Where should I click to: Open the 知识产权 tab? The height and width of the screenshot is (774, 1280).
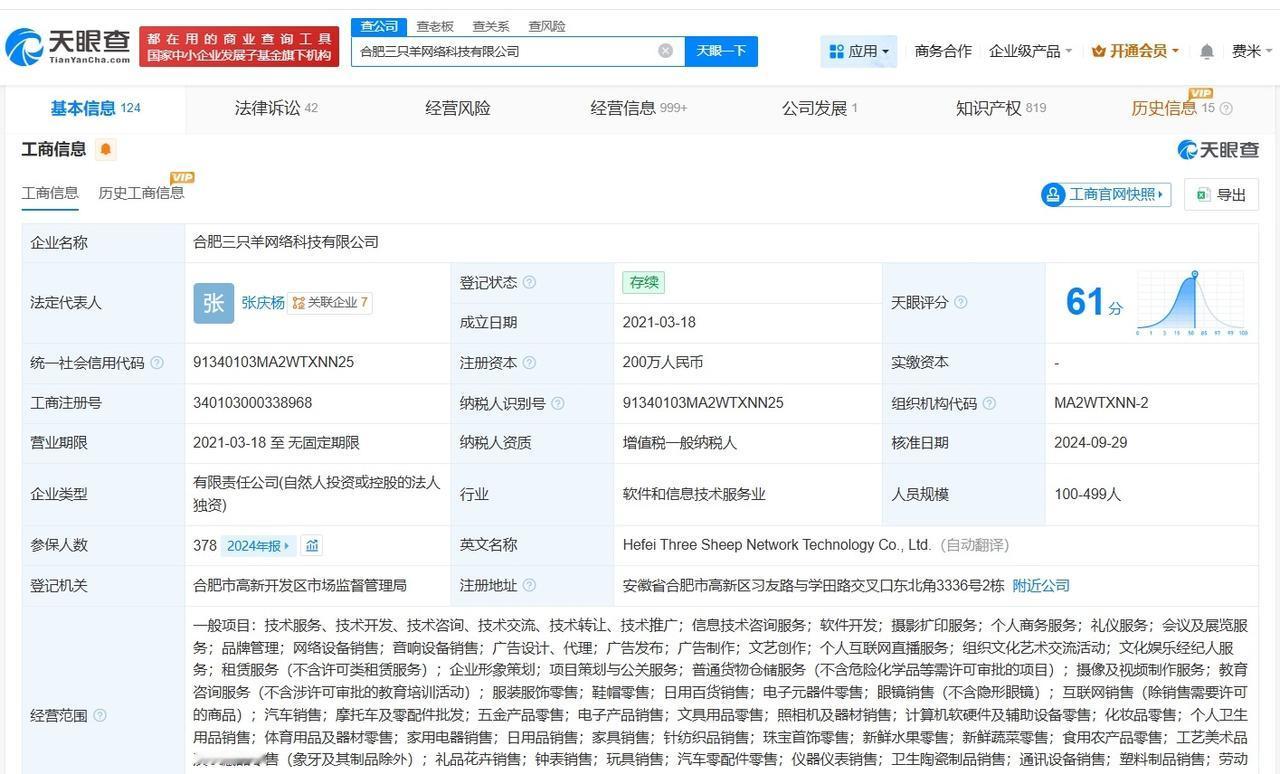coord(1001,108)
